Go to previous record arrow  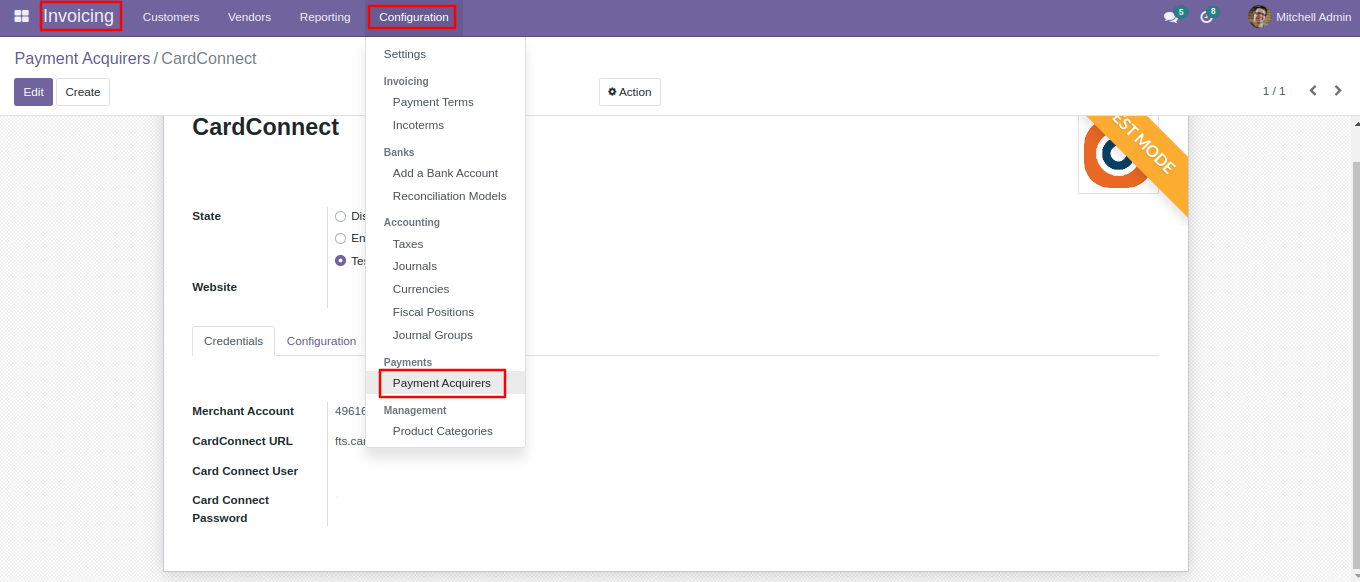[1313, 91]
